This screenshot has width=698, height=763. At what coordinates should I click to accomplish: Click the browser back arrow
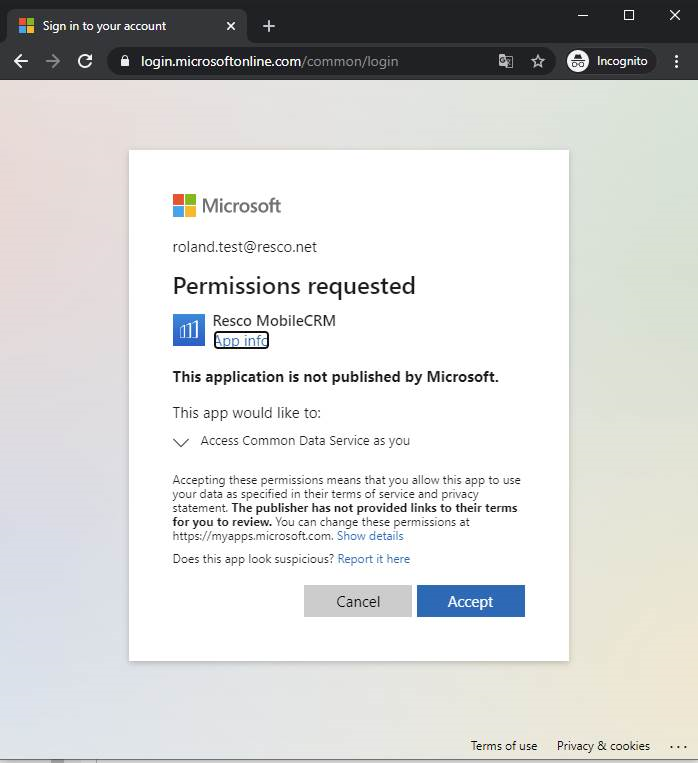(20, 61)
